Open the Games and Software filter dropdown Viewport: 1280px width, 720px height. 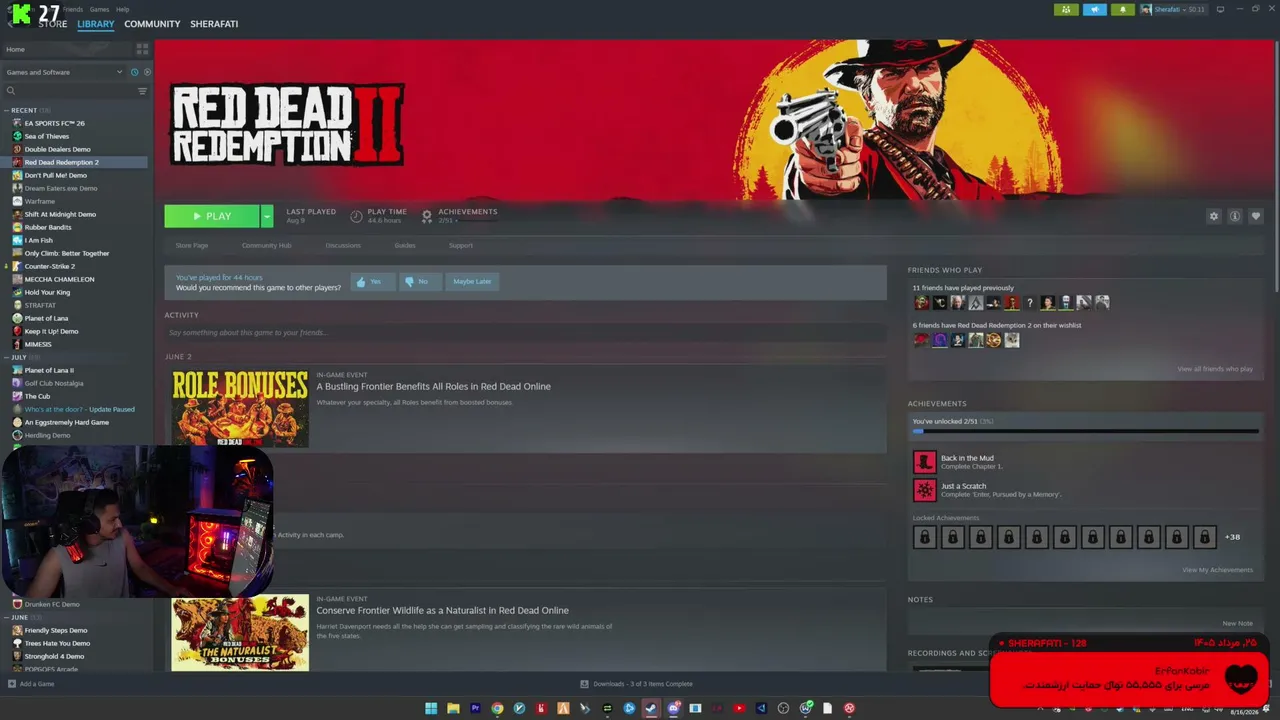(64, 72)
